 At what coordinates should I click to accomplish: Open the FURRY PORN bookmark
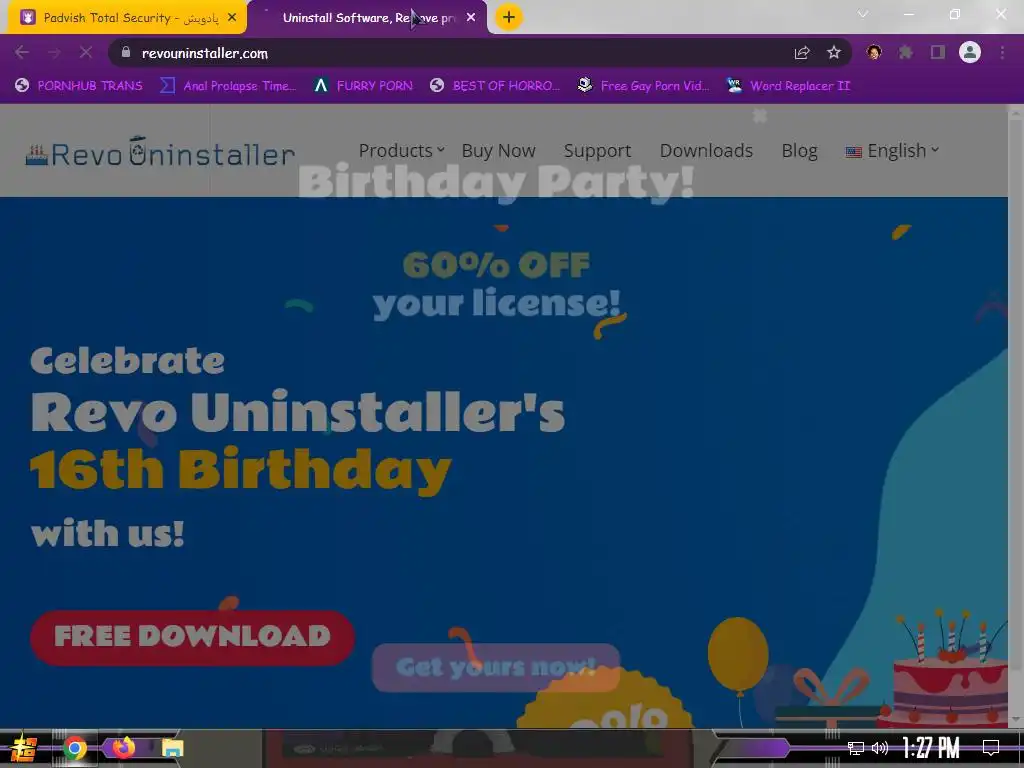click(x=363, y=86)
